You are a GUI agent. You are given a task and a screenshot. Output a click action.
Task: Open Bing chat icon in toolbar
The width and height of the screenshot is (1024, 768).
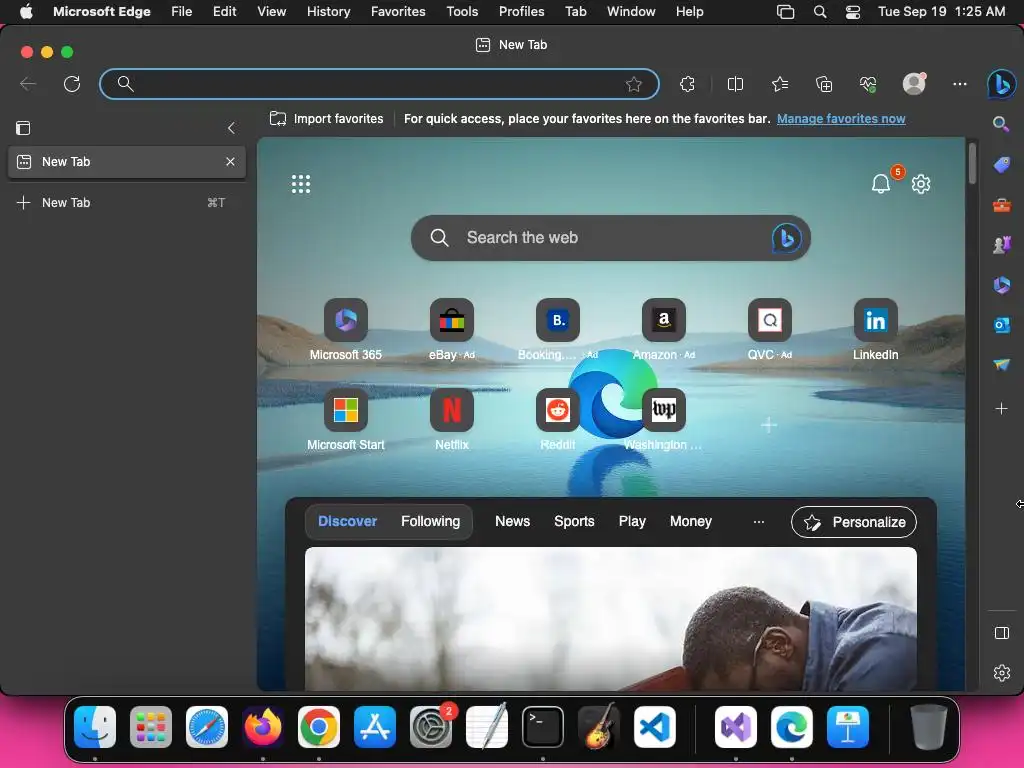pos(1001,84)
